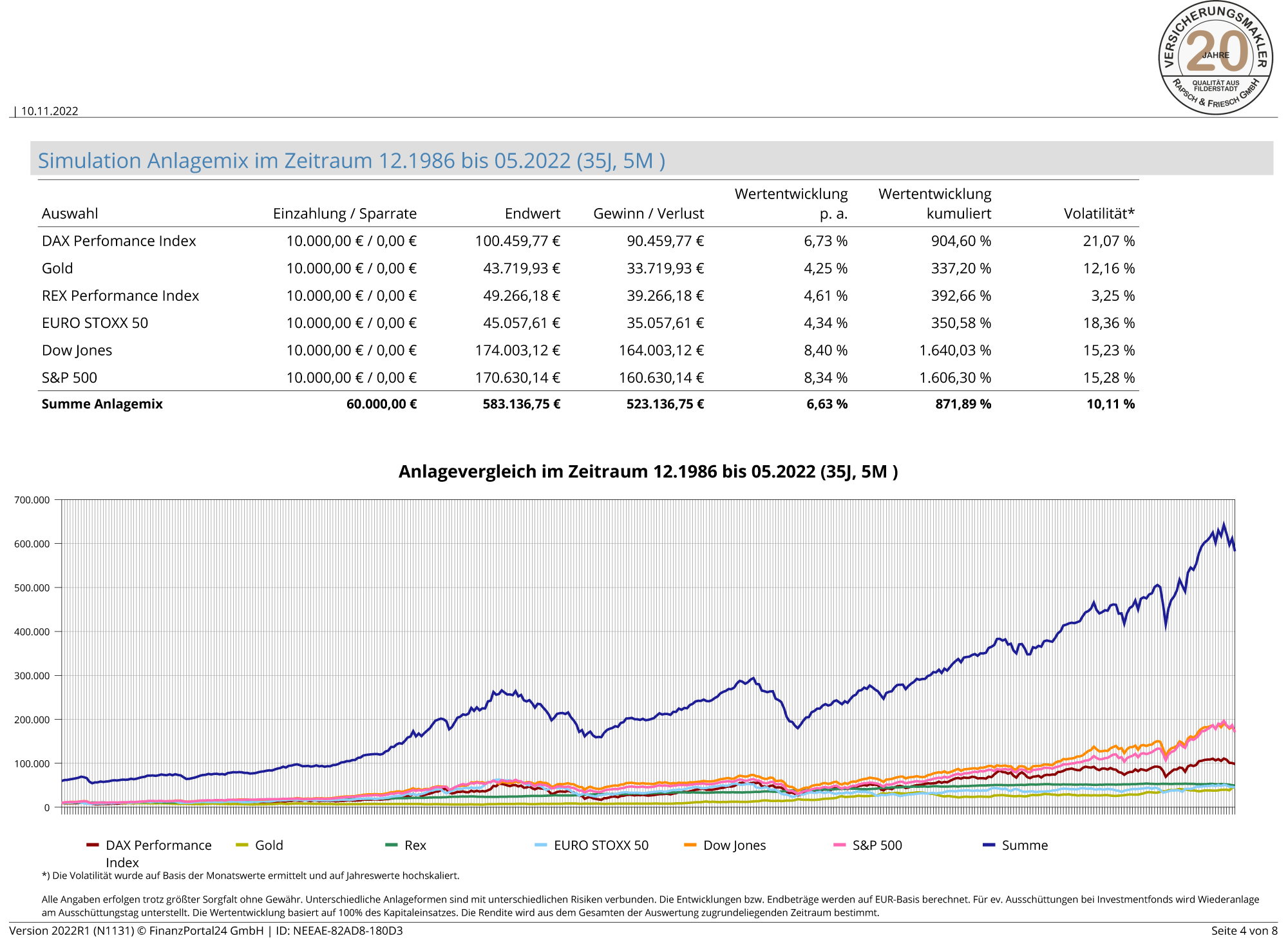Click Gold Endwert 43.719,93 €
The width and height of the screenshot is (1288, 940).
[522, 268]
